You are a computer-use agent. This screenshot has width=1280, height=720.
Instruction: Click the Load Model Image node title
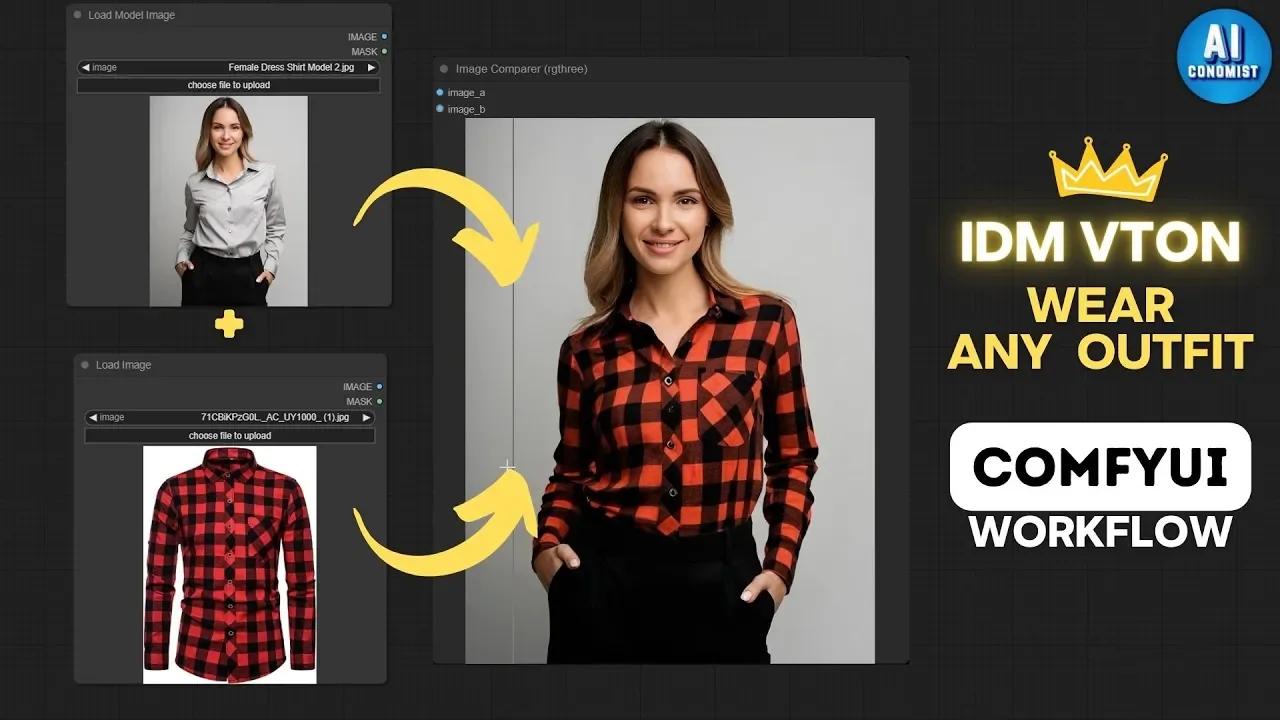click(131, 15)
